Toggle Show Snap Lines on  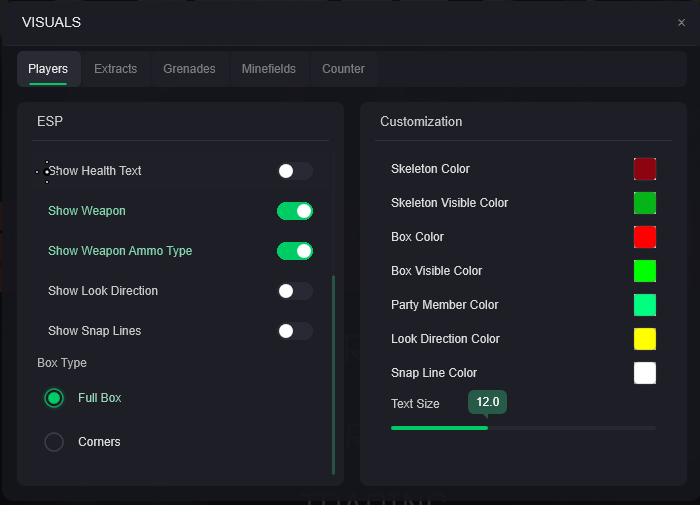[295, 331]
